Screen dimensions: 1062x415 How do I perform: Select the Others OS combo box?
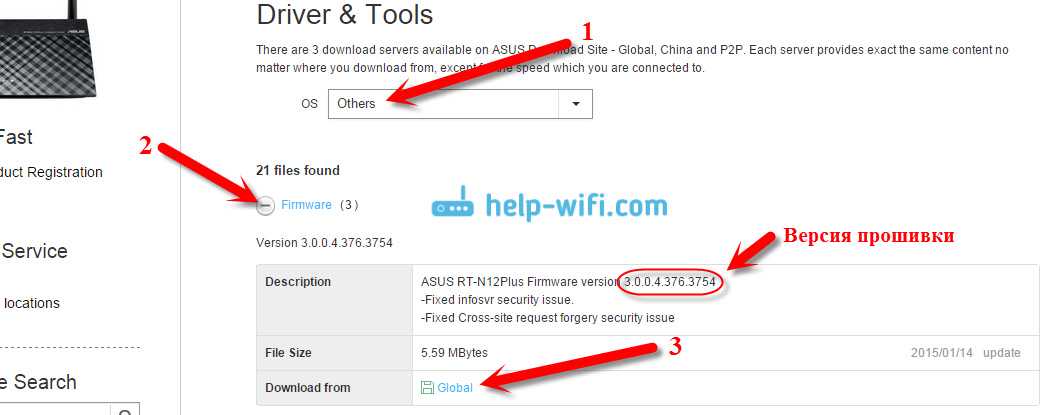tap(461, 104)
